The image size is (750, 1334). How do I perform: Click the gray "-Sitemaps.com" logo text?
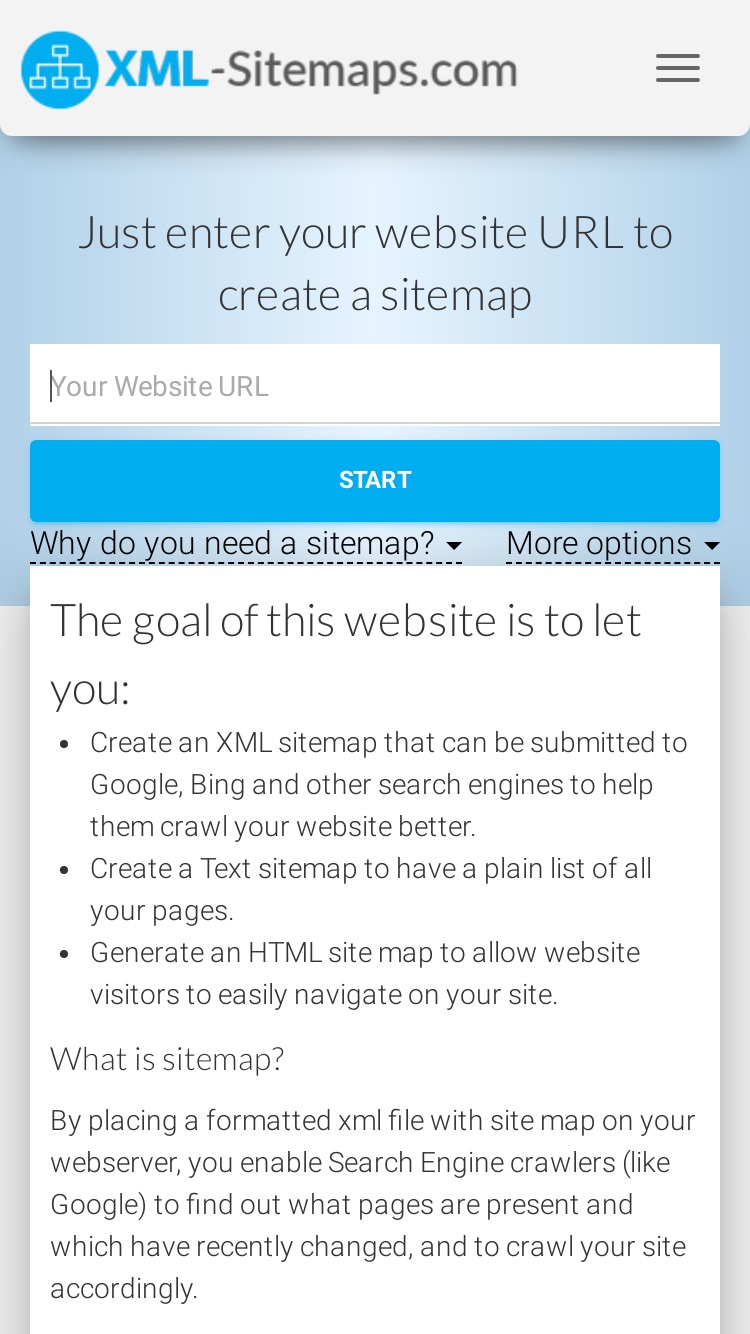coord(363,70)
